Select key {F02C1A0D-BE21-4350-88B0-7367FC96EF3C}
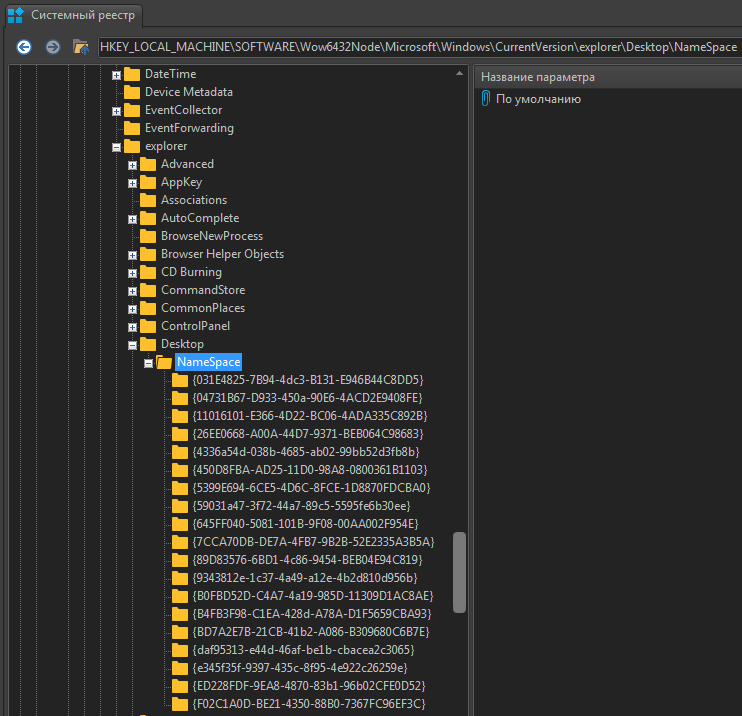Viewport: 742px width, 716px height. (309, 703)
